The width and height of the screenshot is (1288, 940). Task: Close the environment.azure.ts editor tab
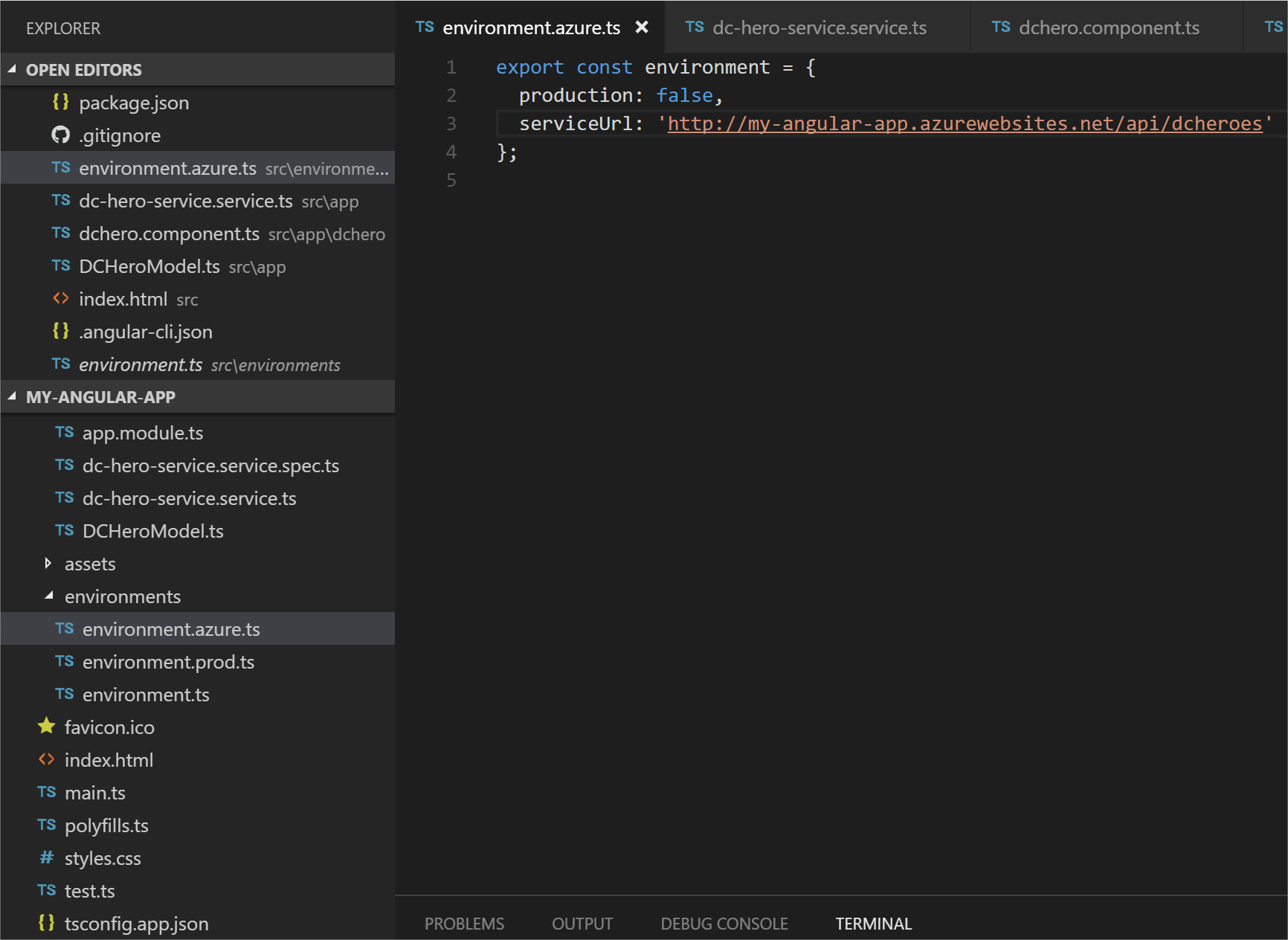point(642,27)
